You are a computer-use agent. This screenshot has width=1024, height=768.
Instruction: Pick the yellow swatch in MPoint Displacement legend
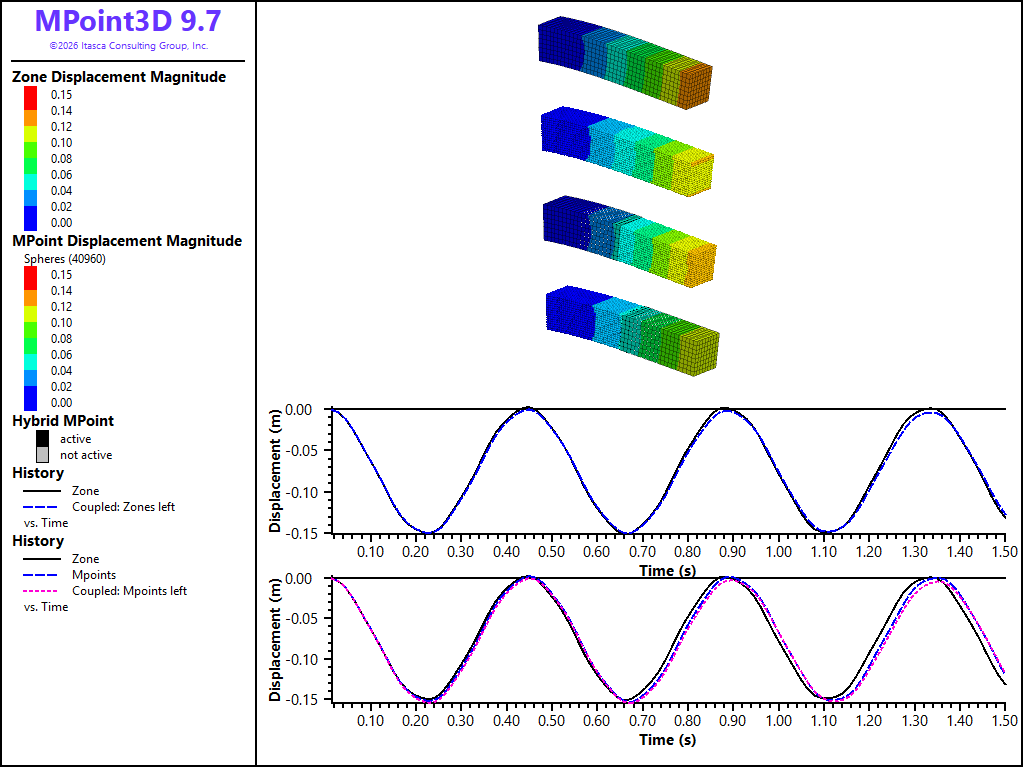pyautogui.click(x=31, y=314)
